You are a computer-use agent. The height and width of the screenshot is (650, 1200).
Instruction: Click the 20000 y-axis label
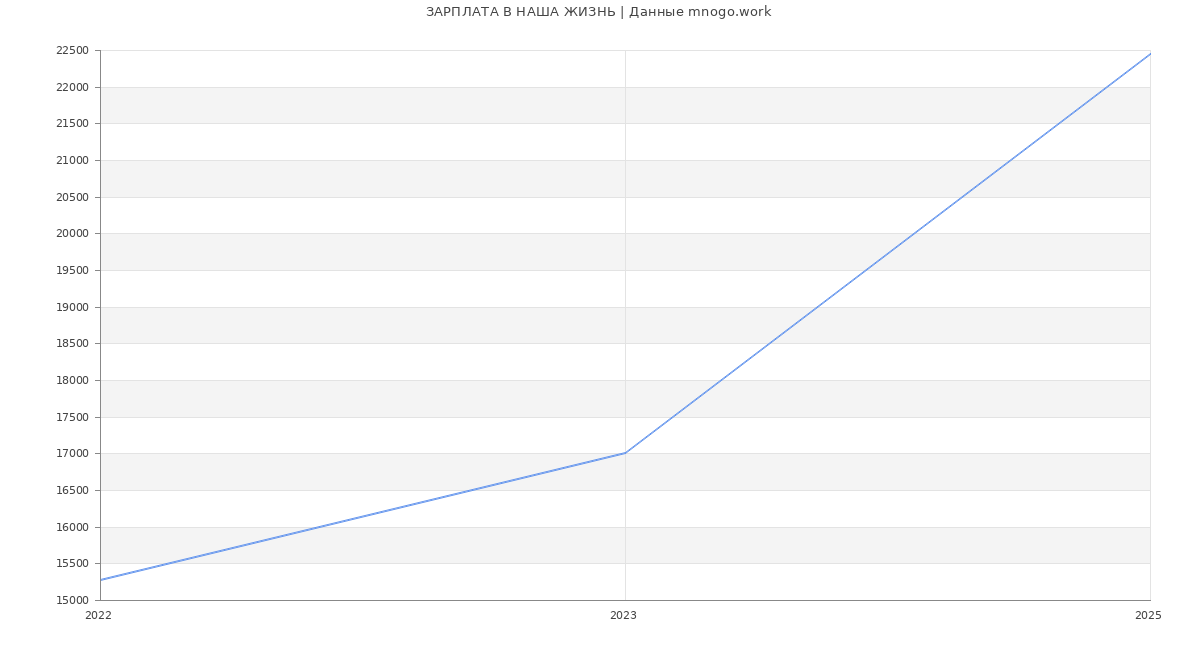pyautogui.click(x=72, y=234)
